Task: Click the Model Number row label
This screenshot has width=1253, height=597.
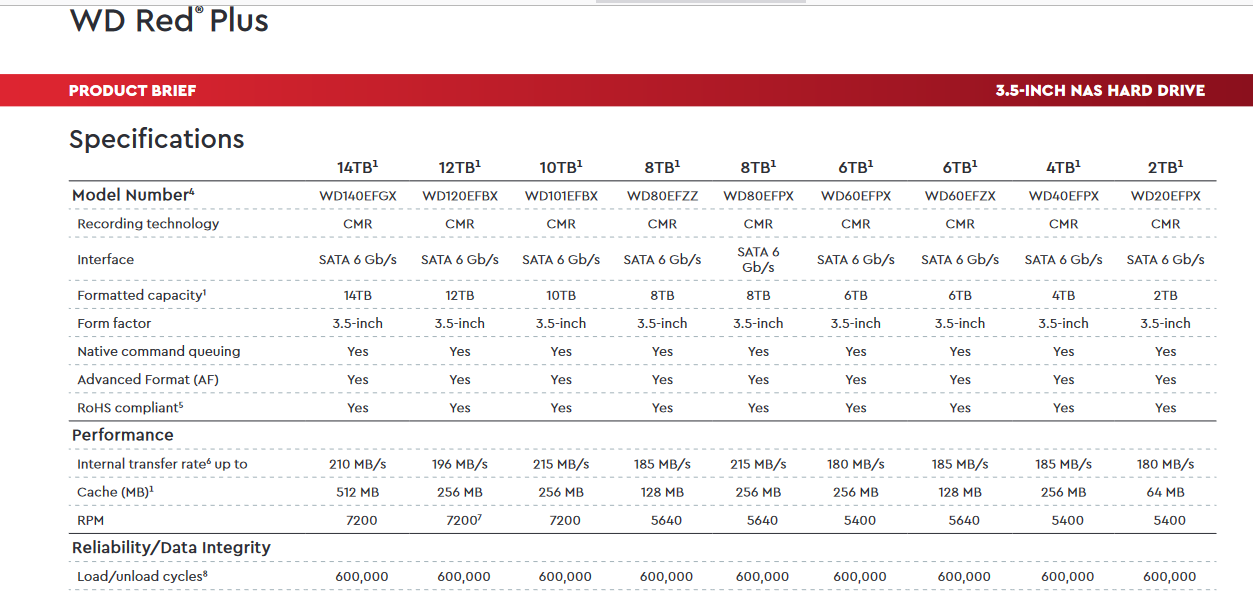Action: point(133,195)
